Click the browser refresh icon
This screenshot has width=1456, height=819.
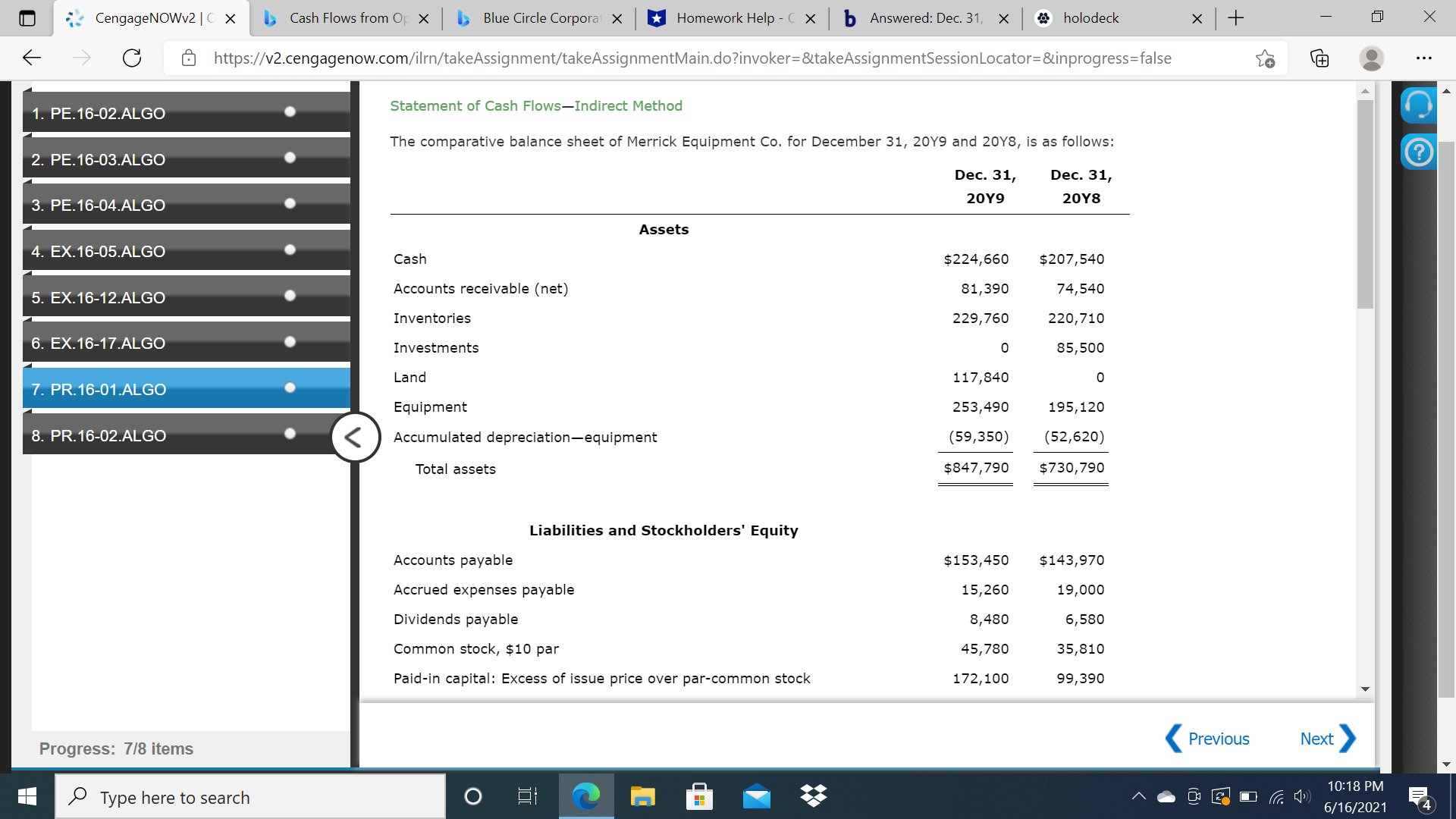click(131, 58)
